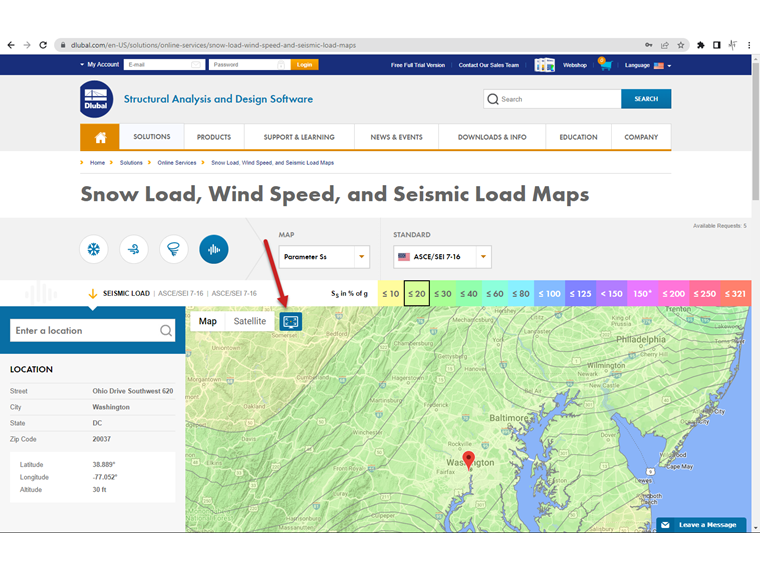Open the SOLUTIONS menu
The height and width of the screenshot is (570, 760).
[x=152, y=137]
